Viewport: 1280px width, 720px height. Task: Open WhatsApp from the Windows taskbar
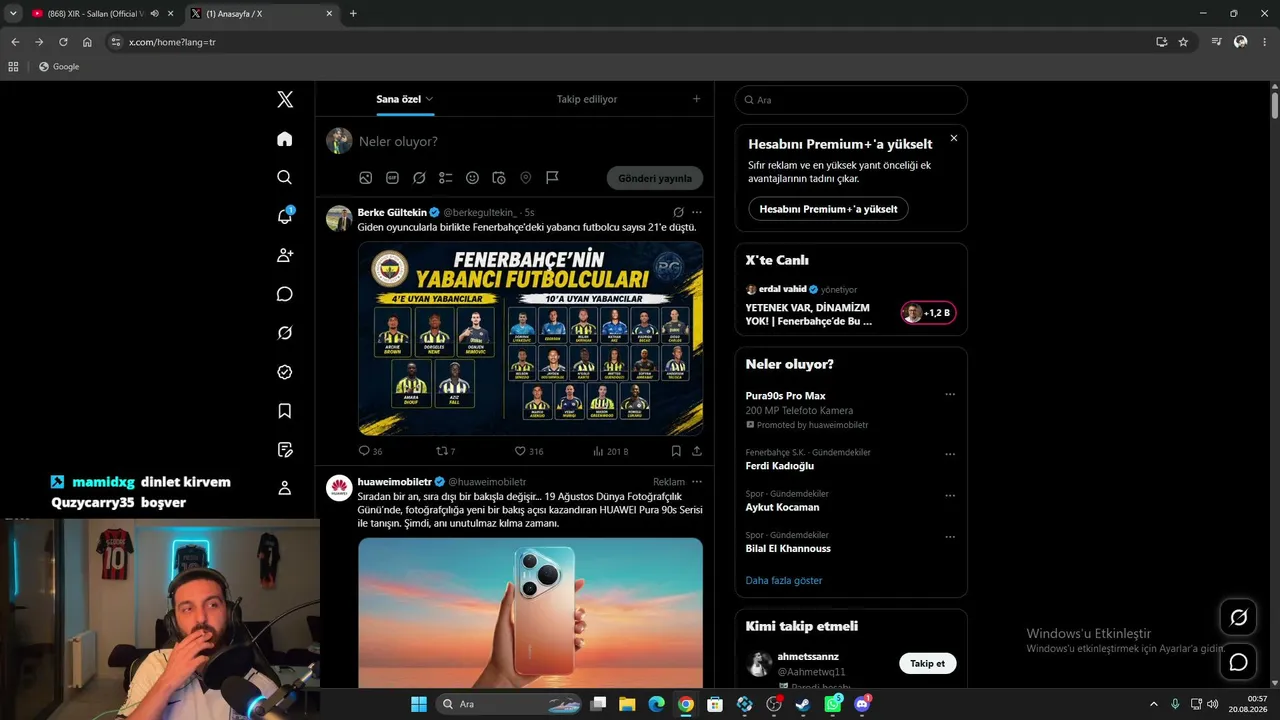(833, 704)
